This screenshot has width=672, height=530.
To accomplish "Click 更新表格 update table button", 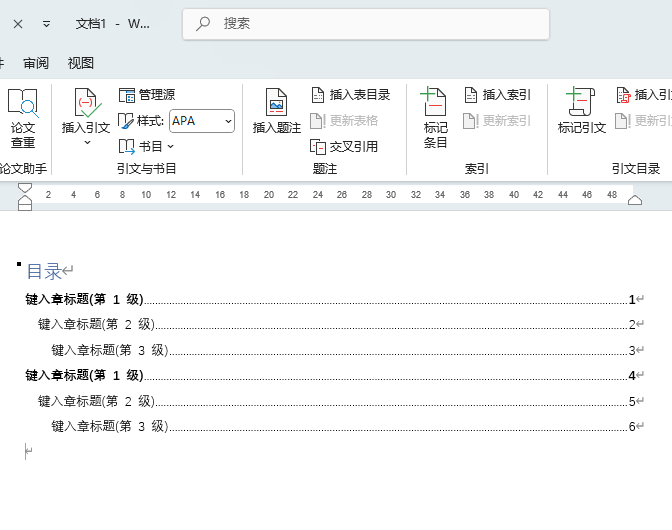I will pos(344,121).
